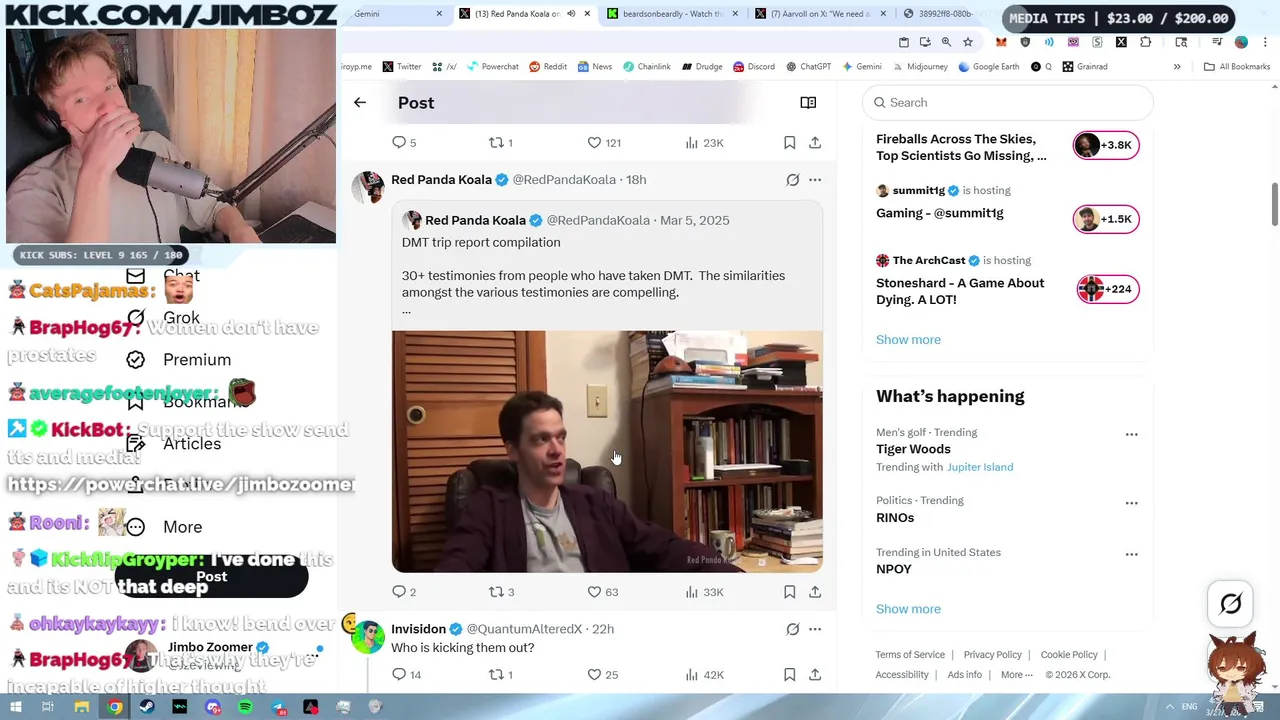Image resolution: width=1280 pixels, height=720 pixels.
Task: Open more options for NPOY trend
Action: coord(1131,554)
